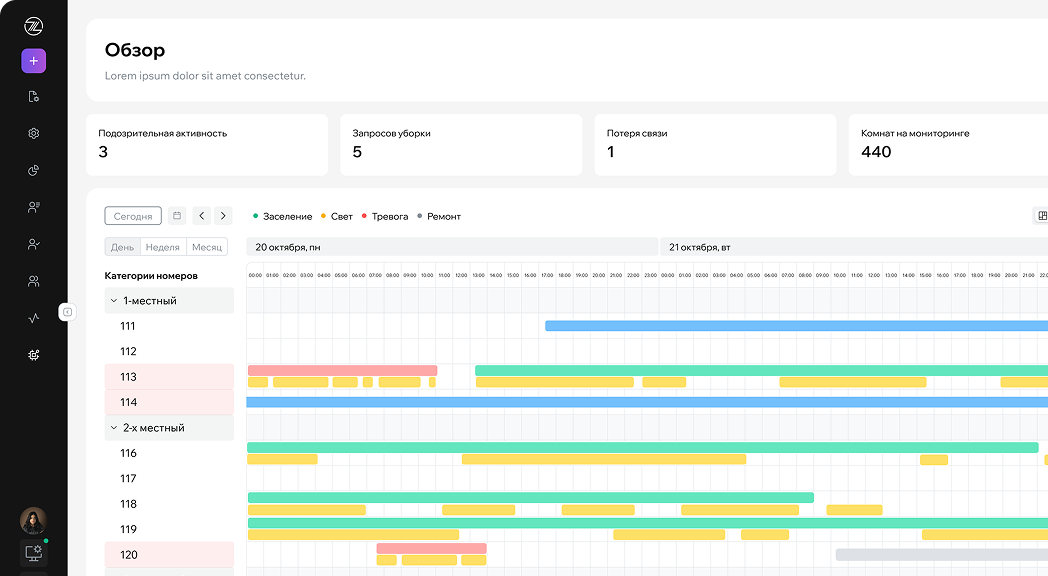Click the blue booking bar for room 111
Viewport: 1048px width, 576px height.
[795, 326]
